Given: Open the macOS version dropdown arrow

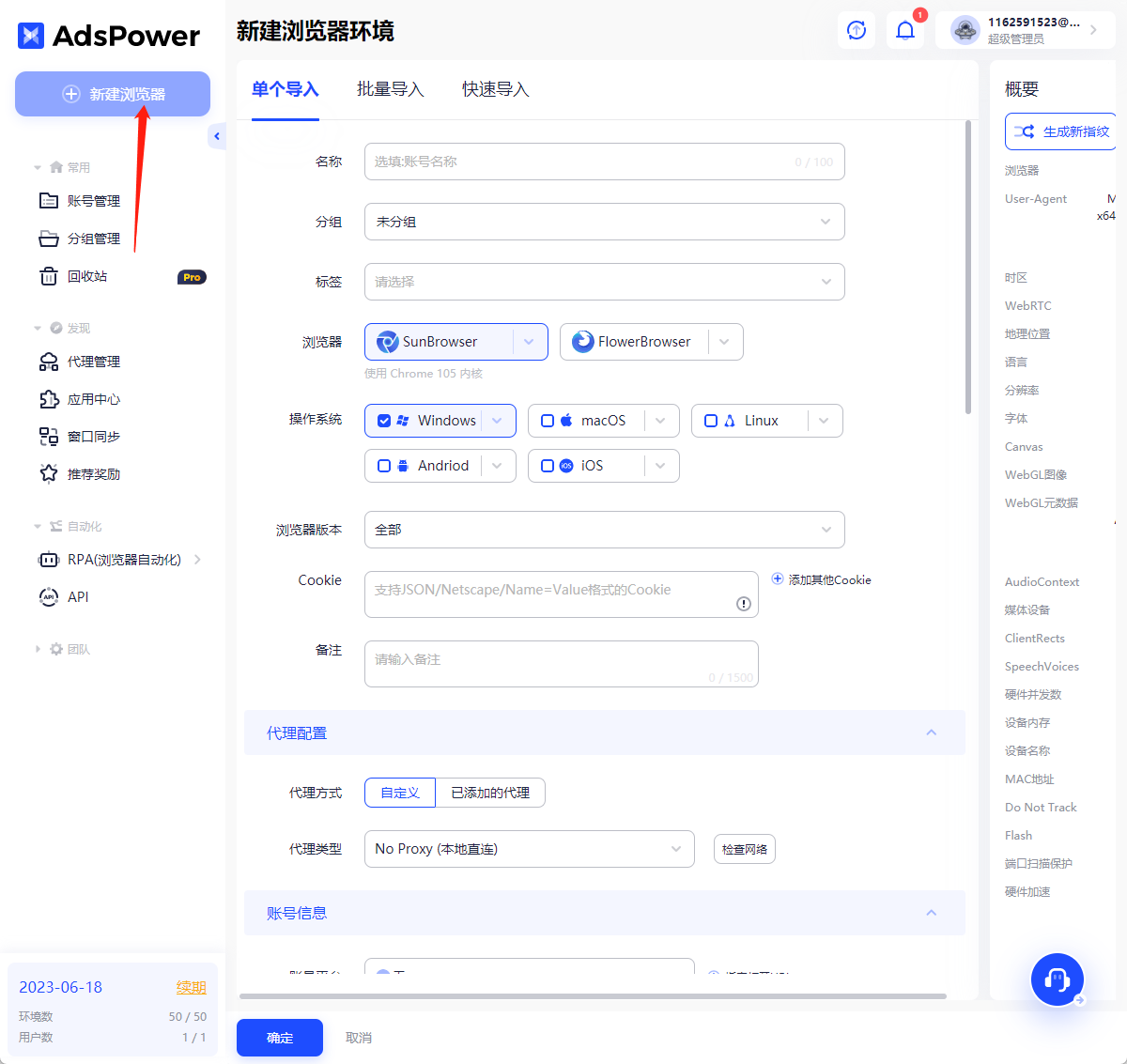Looking at the screenshot, I should [x=661, y=421].
